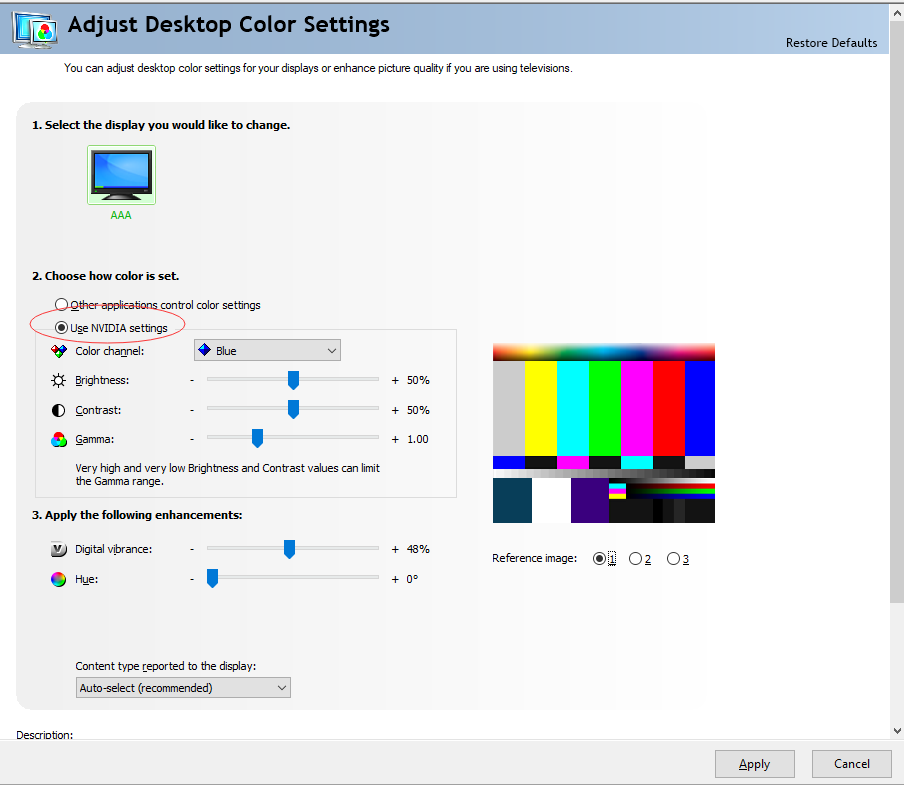This screenshot has height=785, width=904.
Task: Choose reference image 2
Action: 635,559
